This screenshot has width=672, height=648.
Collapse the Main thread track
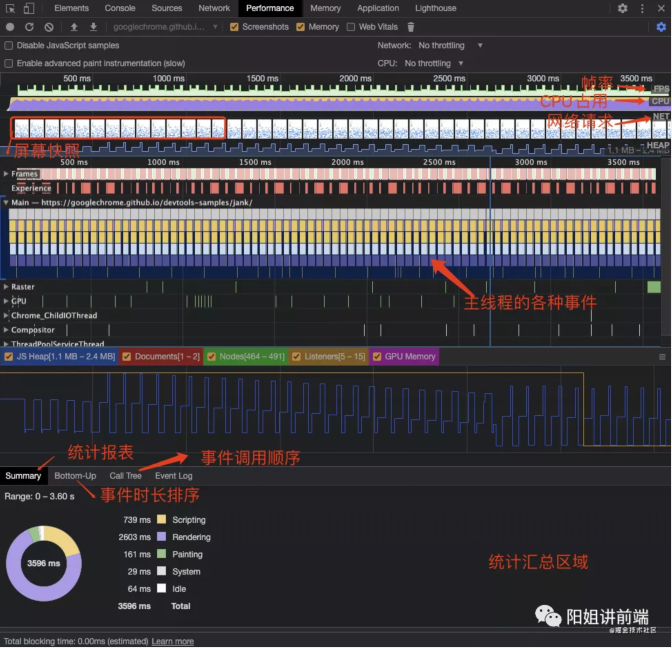point(6,202)
